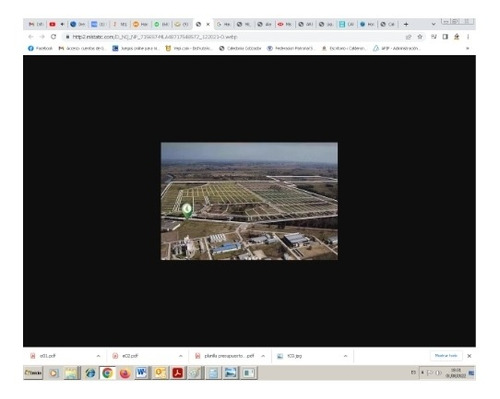500x399 pixels.
Task: Click the address bar URL field
Action: click(x=233, y=37)
